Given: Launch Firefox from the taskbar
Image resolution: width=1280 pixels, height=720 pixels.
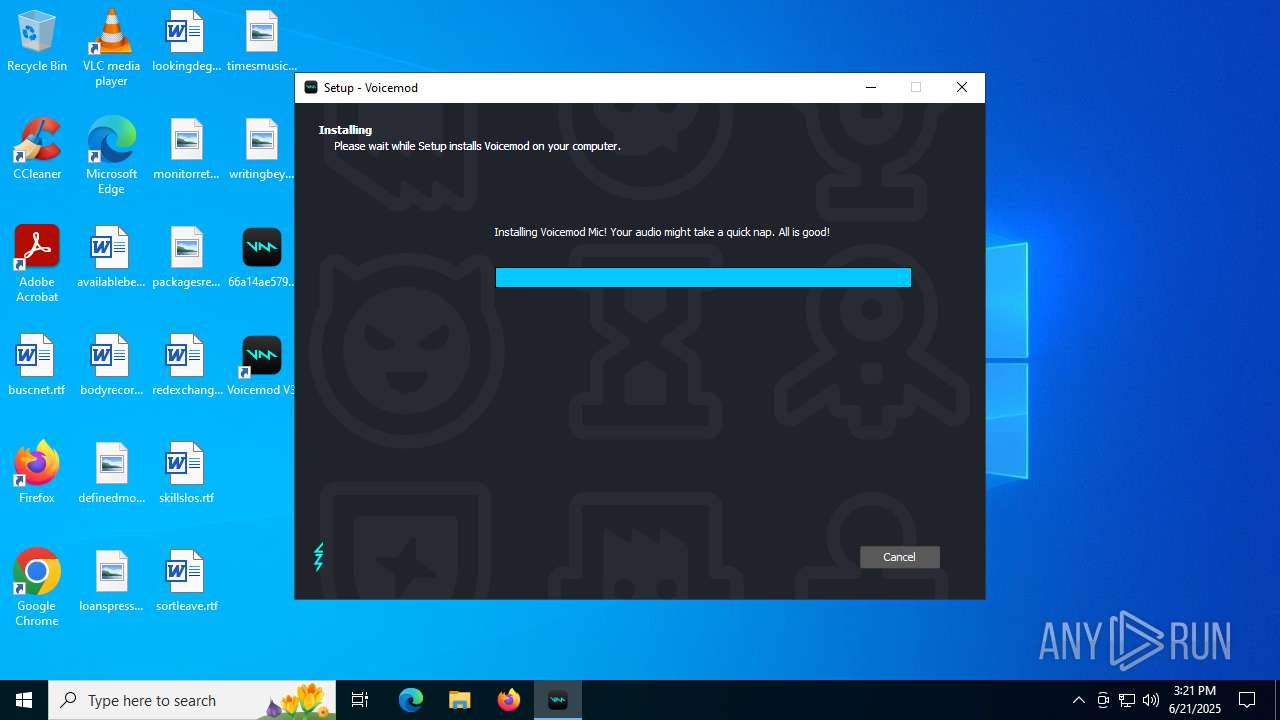Looking at the screenshot, I should [509, 700].
